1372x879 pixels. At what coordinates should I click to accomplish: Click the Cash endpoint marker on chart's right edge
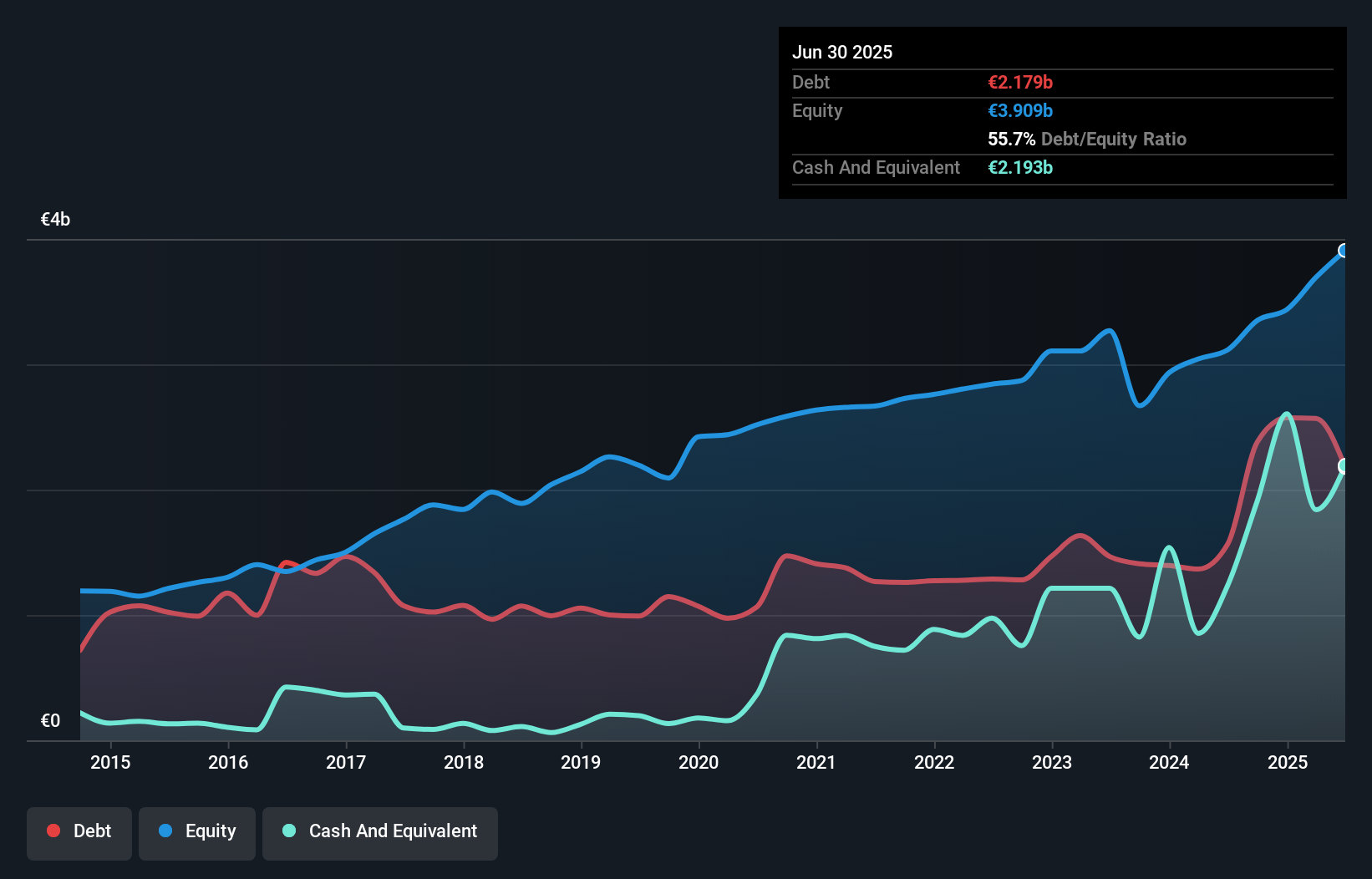pyautogui.click(x=1344, y=466)
